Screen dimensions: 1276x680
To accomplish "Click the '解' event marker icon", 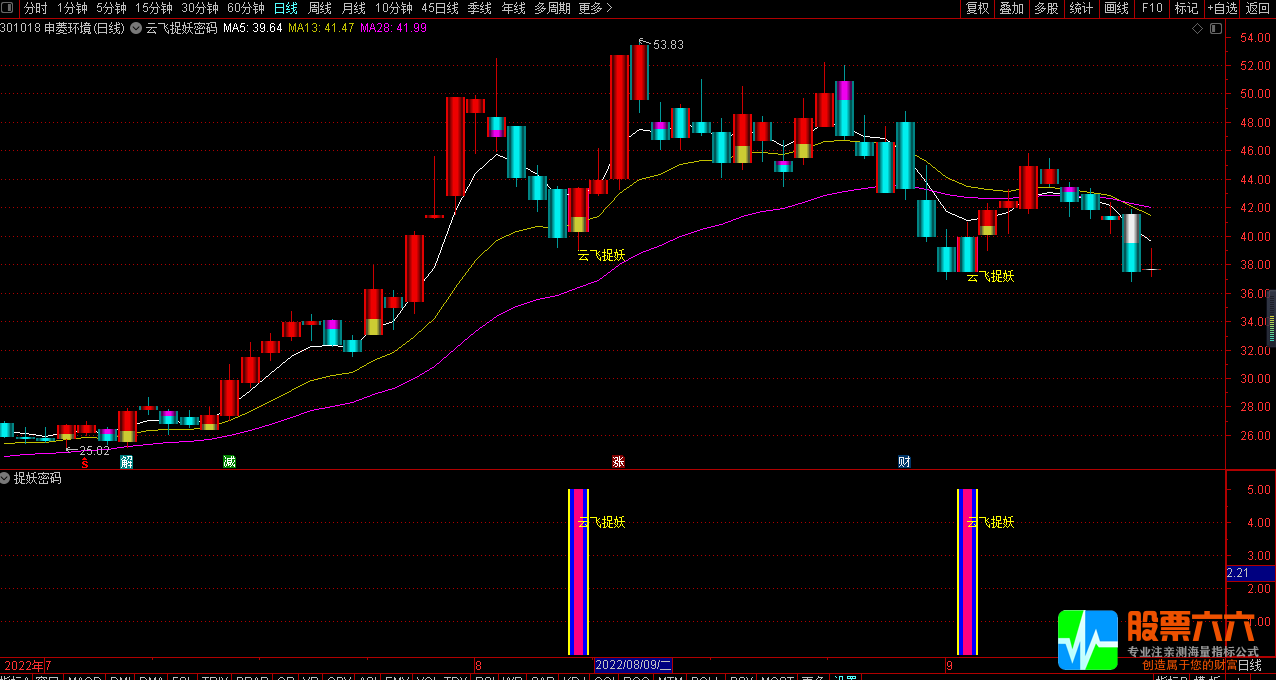I will [x=127, y=462].
